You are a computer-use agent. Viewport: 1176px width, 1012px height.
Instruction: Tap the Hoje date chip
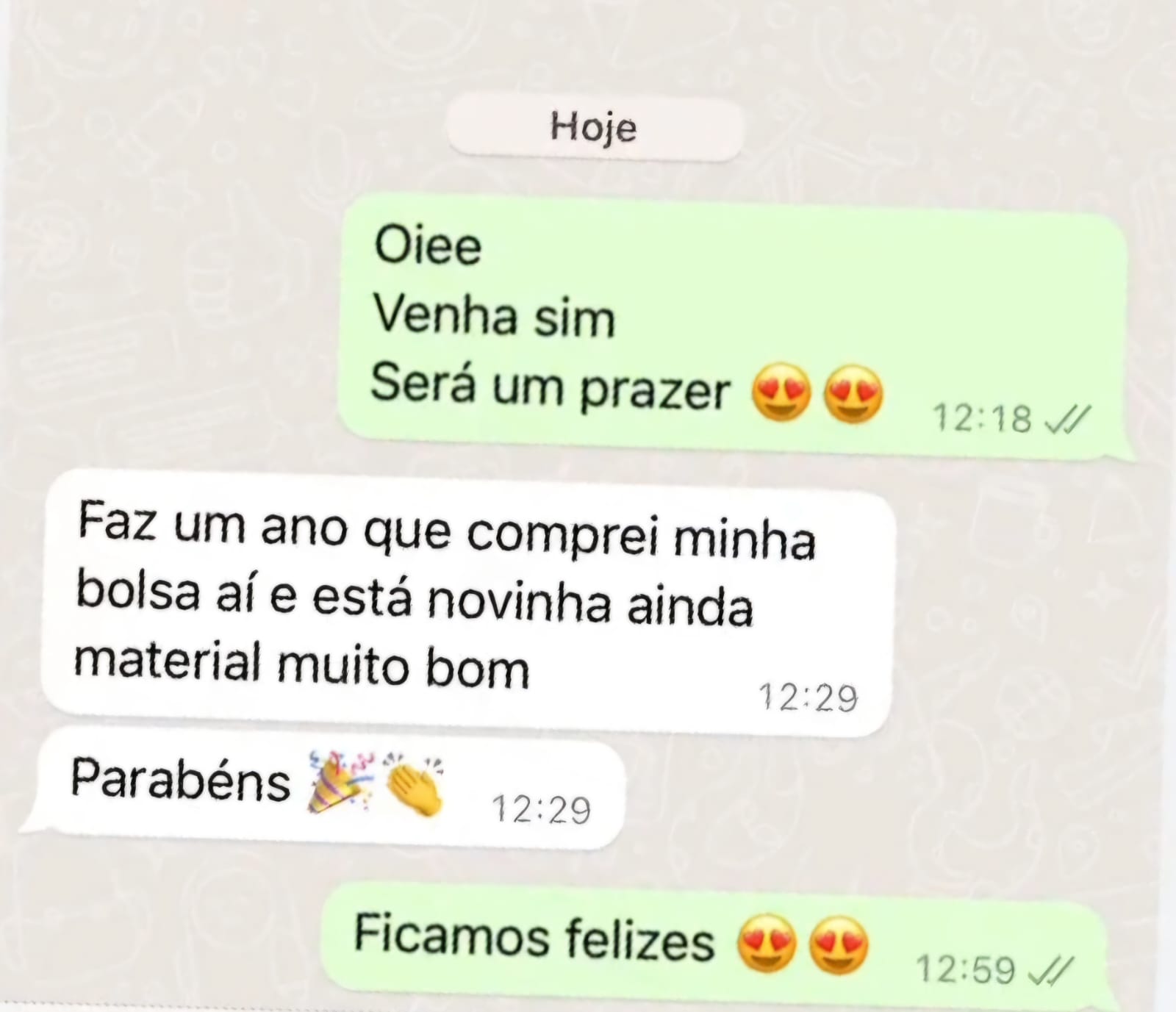tap(595, 127)
